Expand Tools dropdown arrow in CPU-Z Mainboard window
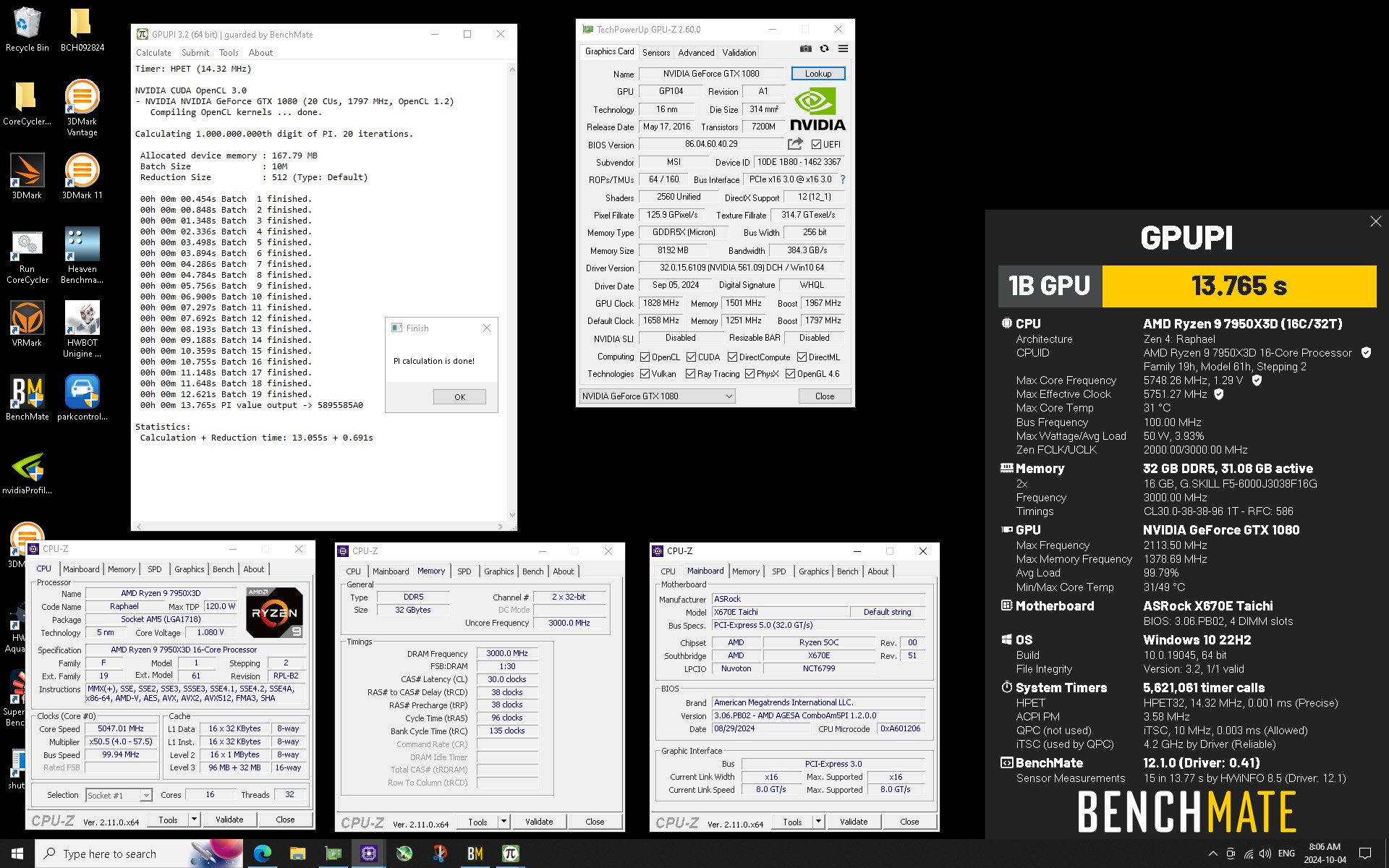 click(x=818, y=822)
